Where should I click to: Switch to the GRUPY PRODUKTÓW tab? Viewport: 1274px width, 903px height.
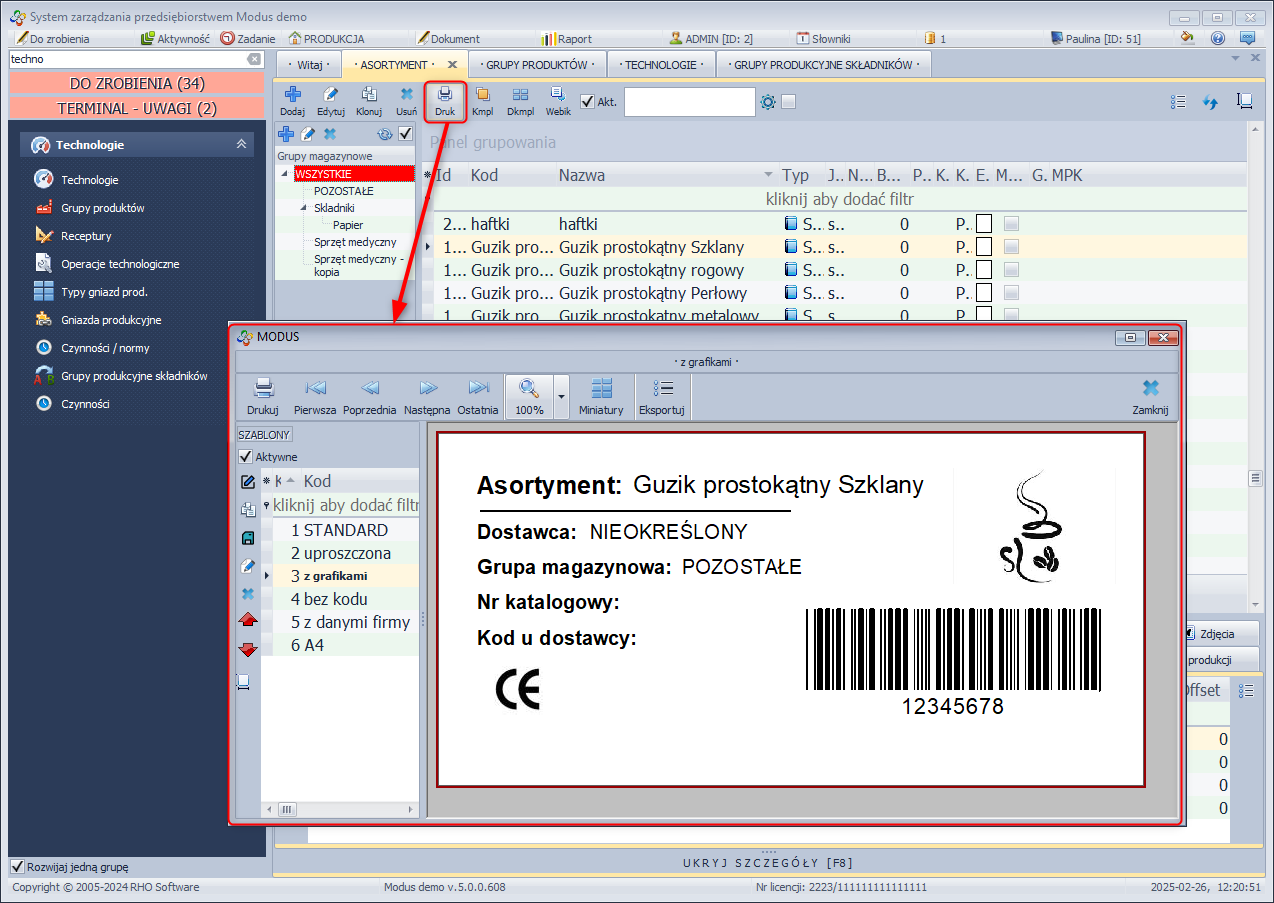[536, 64]
